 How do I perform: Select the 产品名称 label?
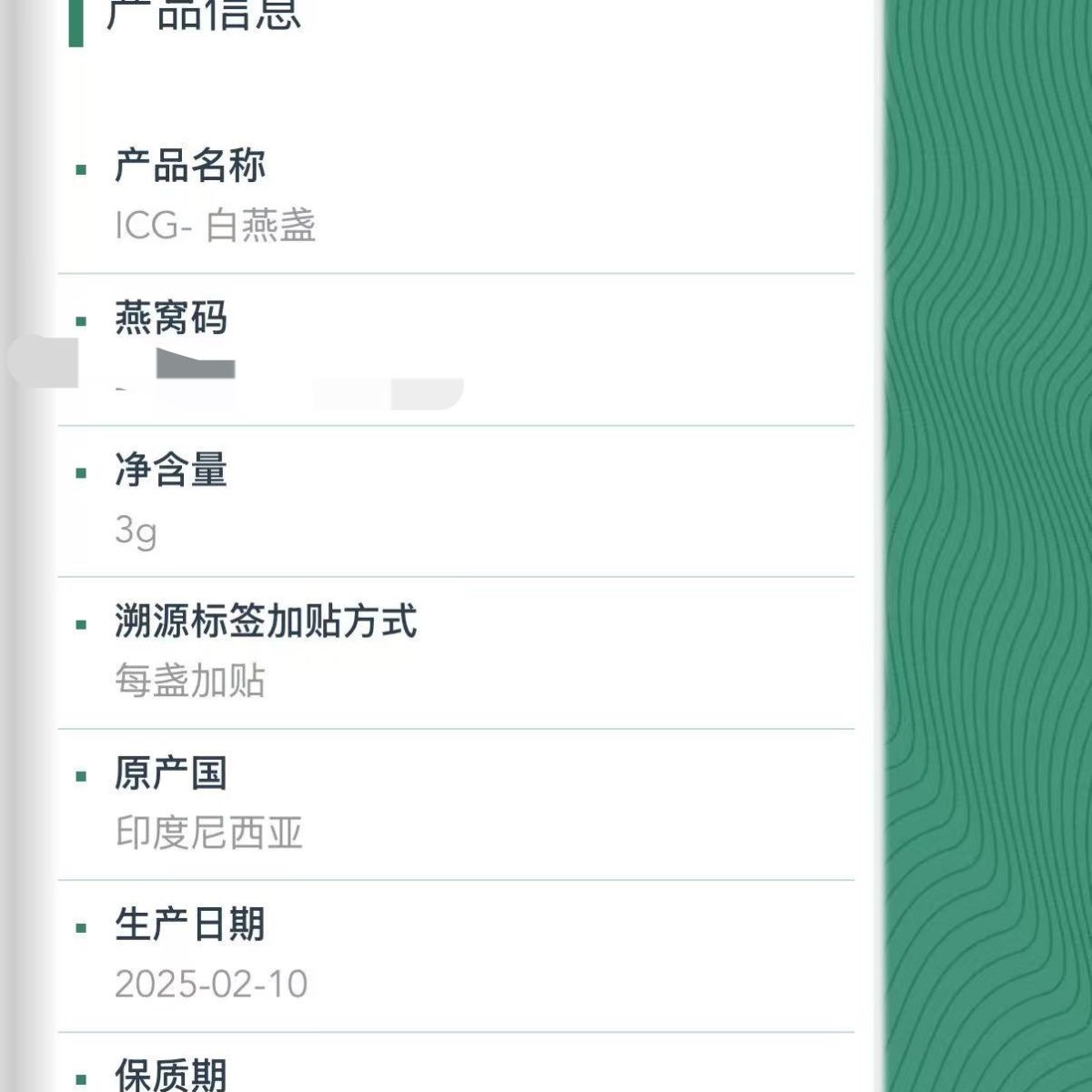pyautogui.click(x=190, y=167)
